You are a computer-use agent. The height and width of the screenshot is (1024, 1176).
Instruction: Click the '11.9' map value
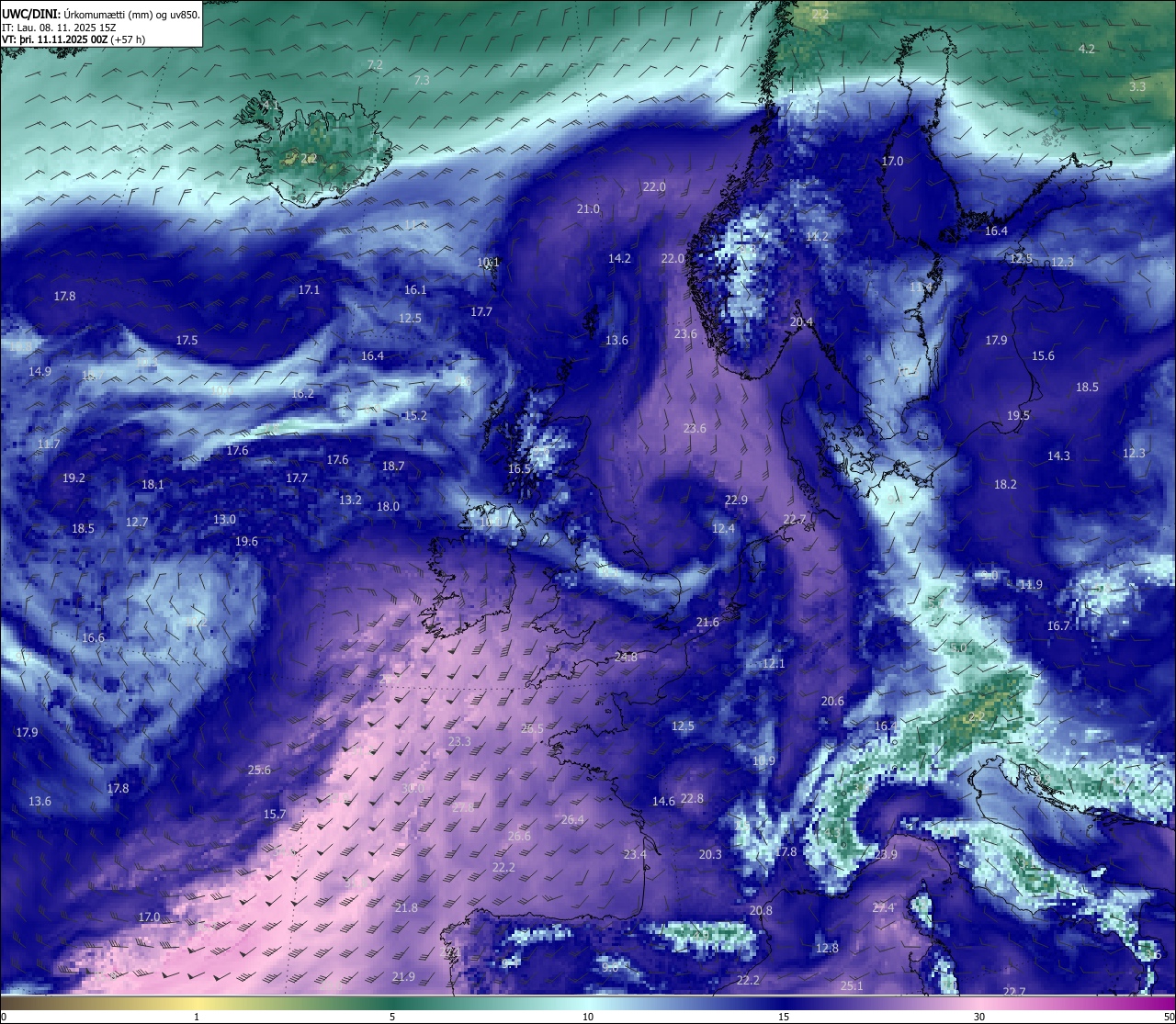coord(1031,584)
